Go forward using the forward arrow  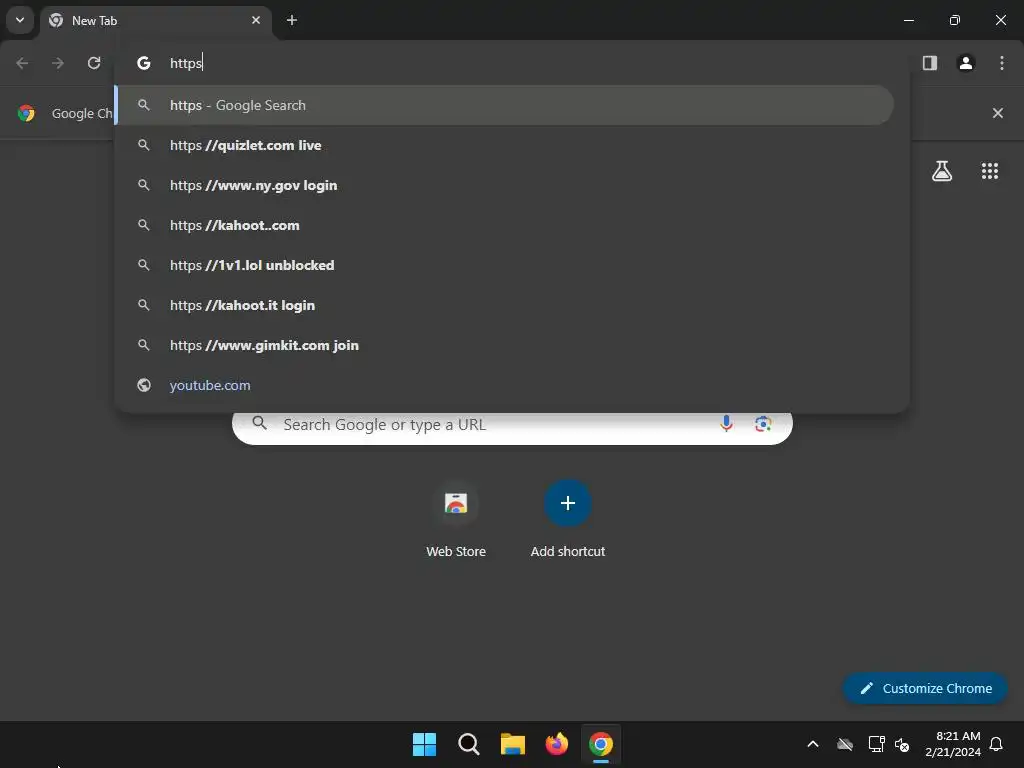tap(58, 63)
